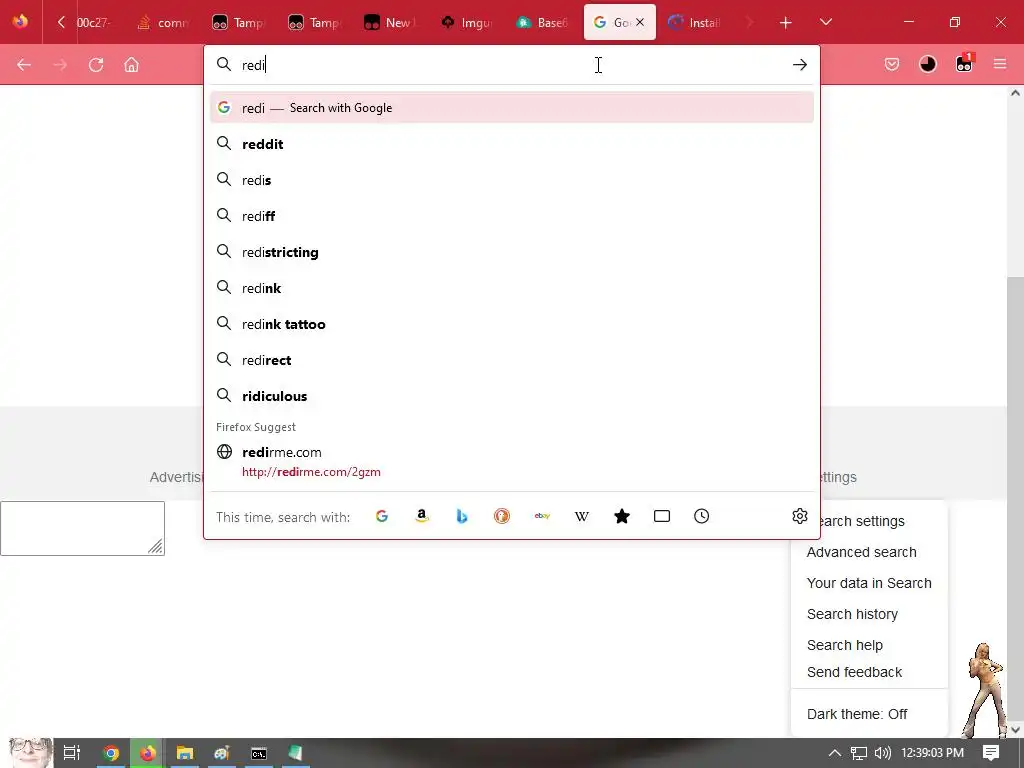
Task: Choose the 'redink tattoo' suggestion
Action: pos(512,323)
